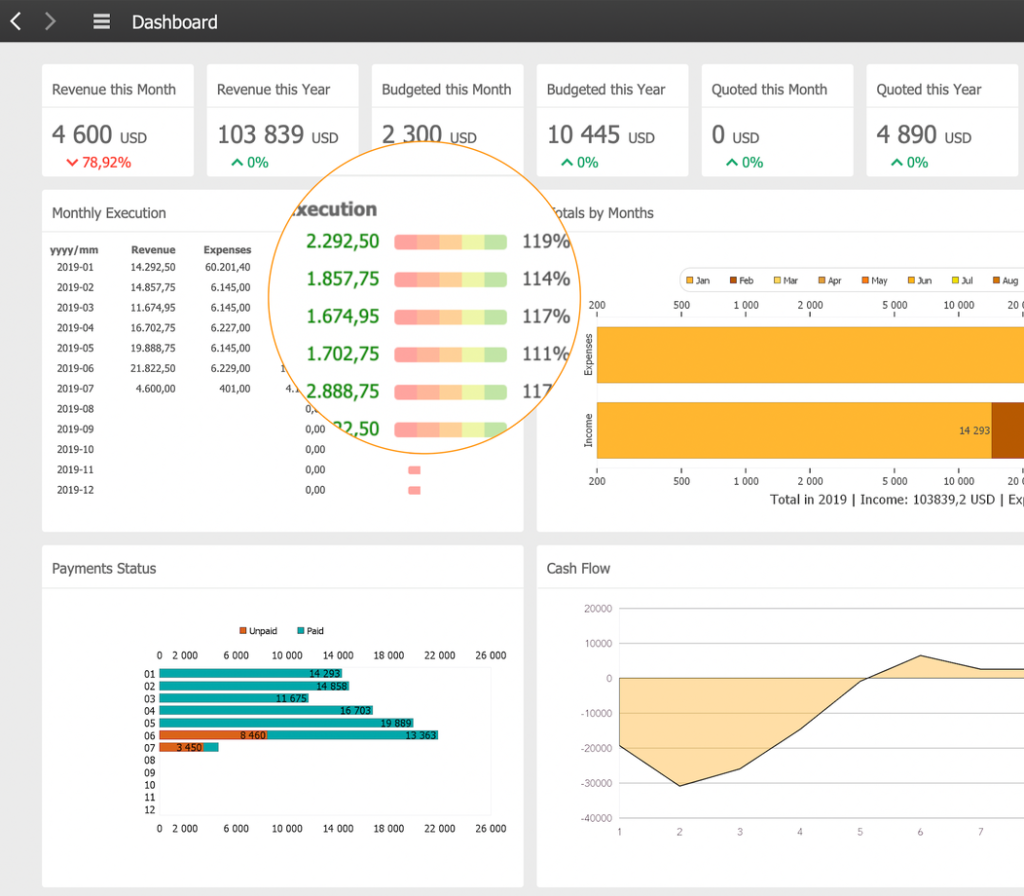Click the Revenue column header
1024x896 pixels.
153,250
